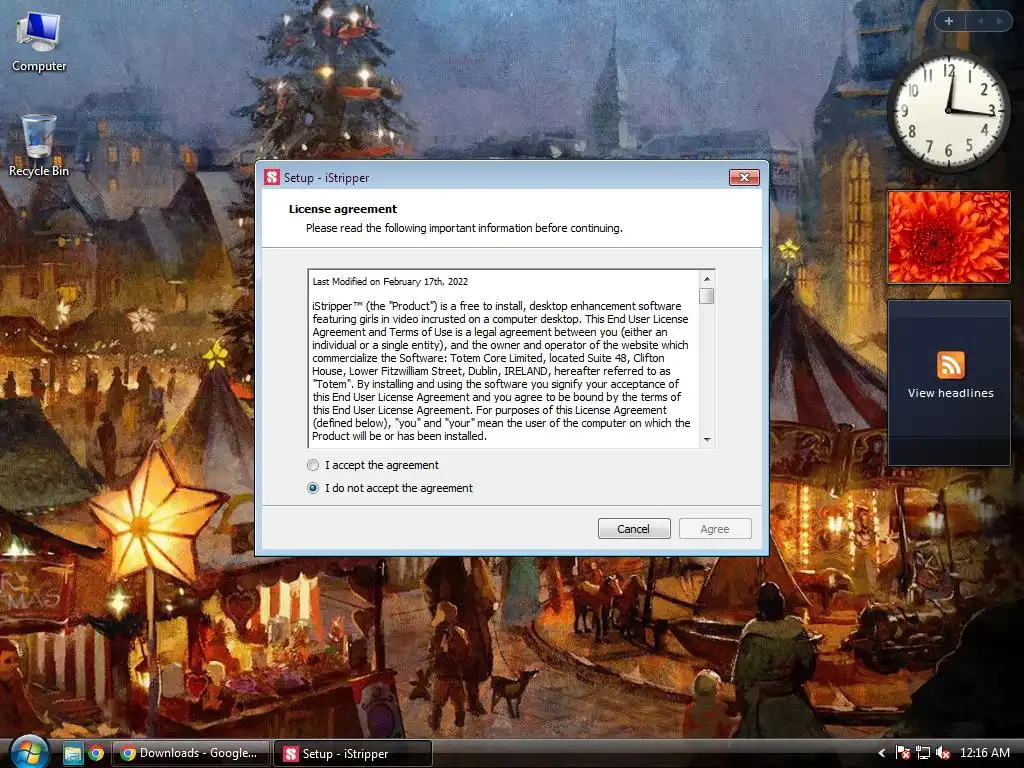Click sidebar next gadgets page arrow
The width and height of the screenshot is (1024, 768).
pos(999,21)
